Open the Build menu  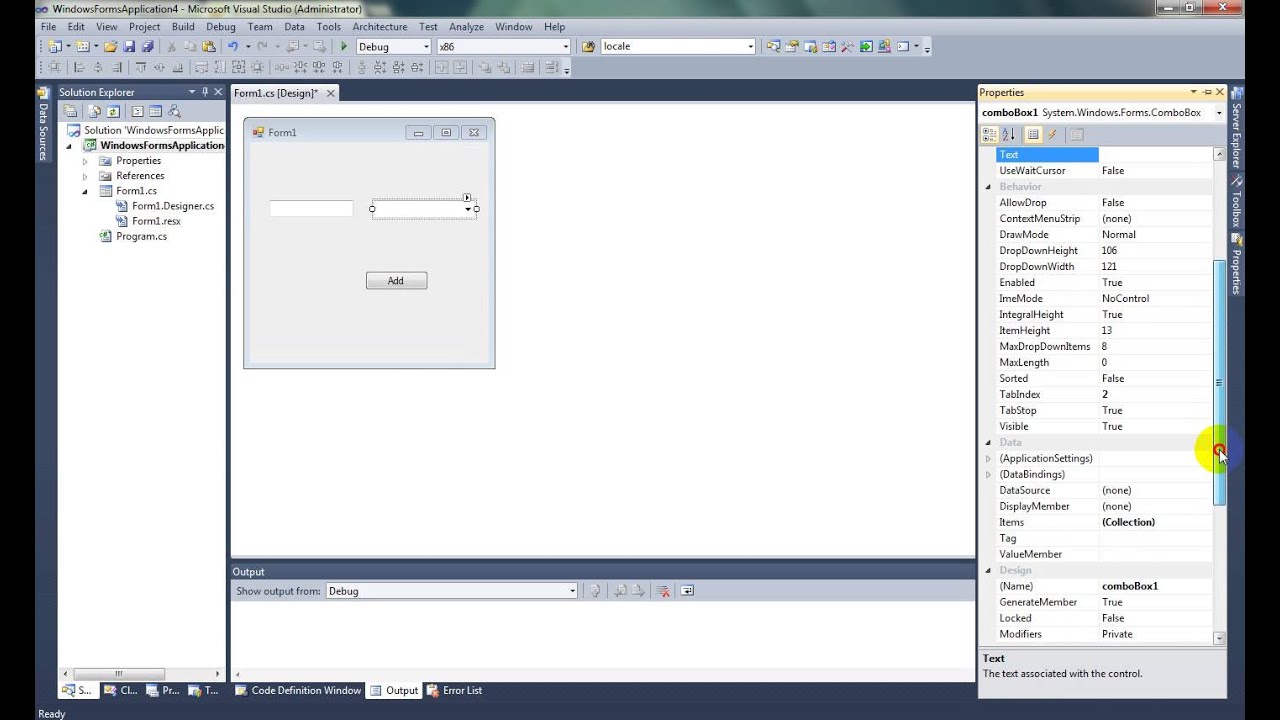(183, 27)
